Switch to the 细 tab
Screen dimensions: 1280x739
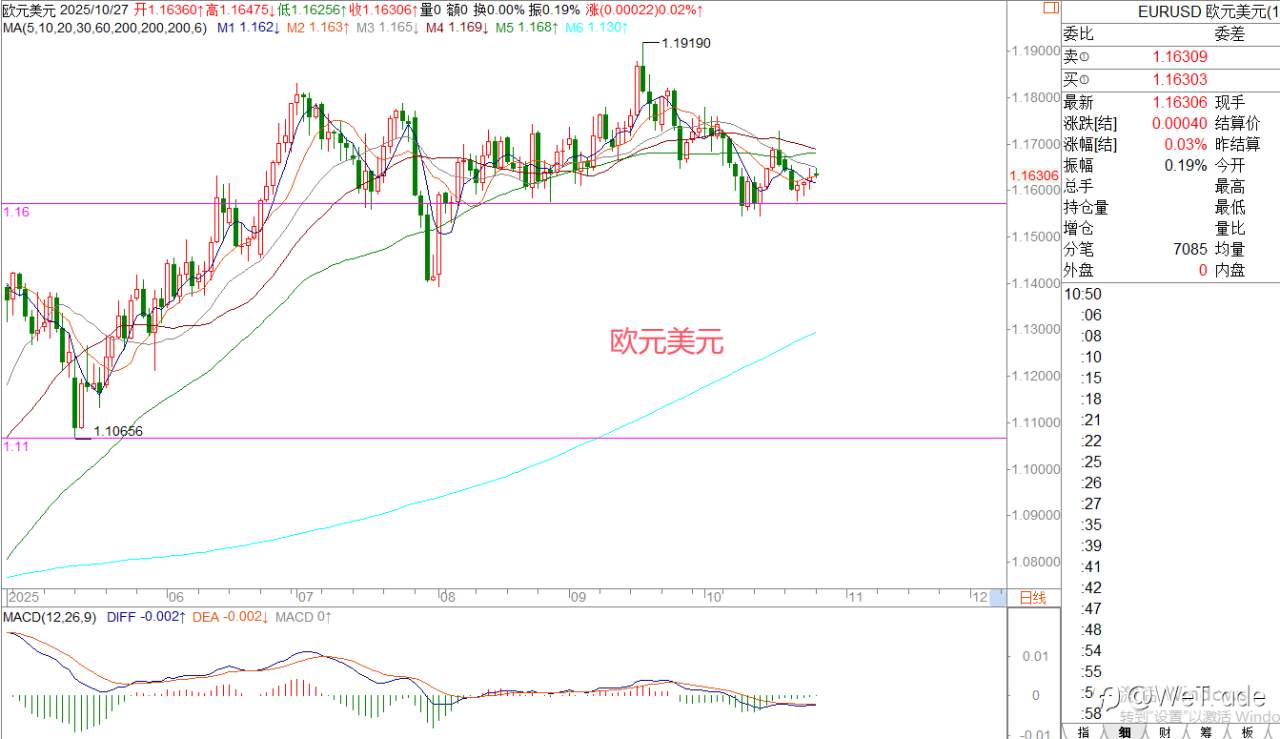(1124, 731)
